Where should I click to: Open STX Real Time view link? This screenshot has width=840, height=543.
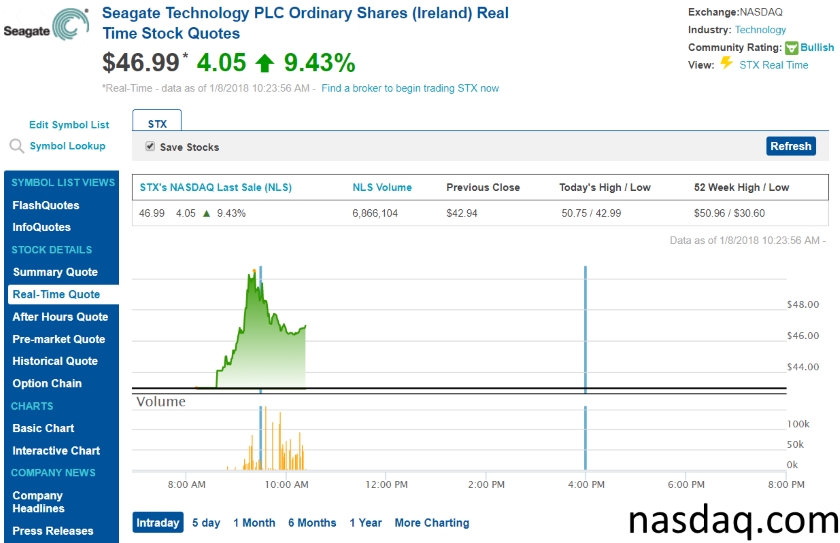point(774,65)
